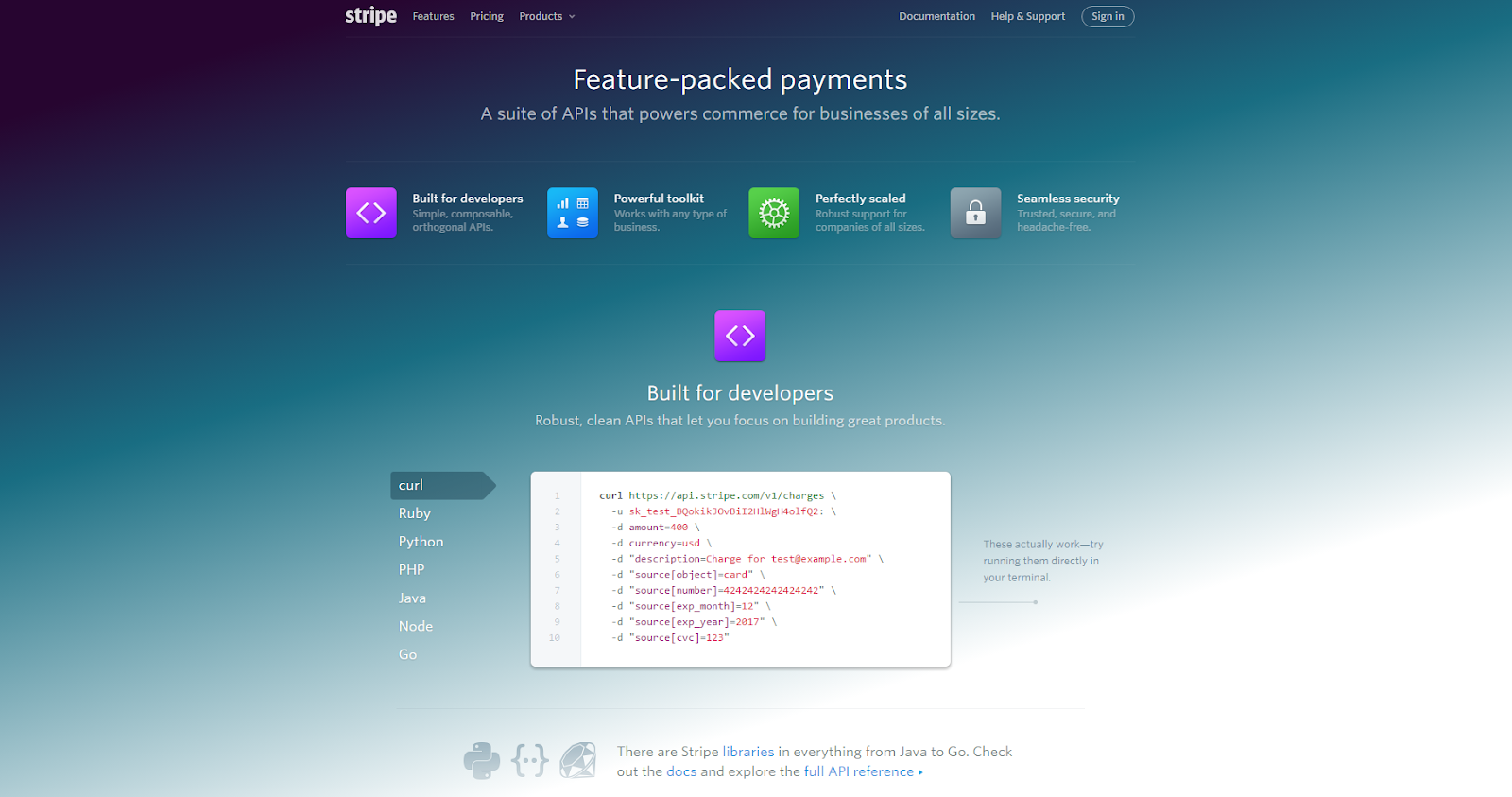The width and height of the screenshot is (1512, 797).
Task: Go to the Features page
Action: 433,16
